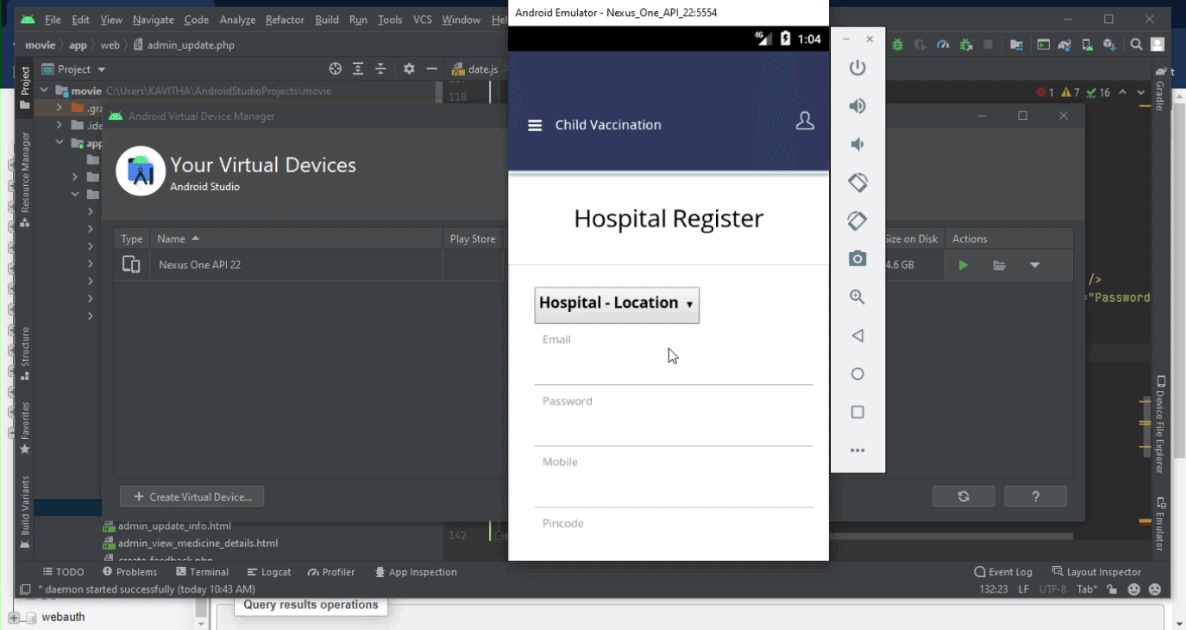Screen dimensions: 1186x630
Task: Click Create Virtual Device button
Action: click(x=192, y=497)
